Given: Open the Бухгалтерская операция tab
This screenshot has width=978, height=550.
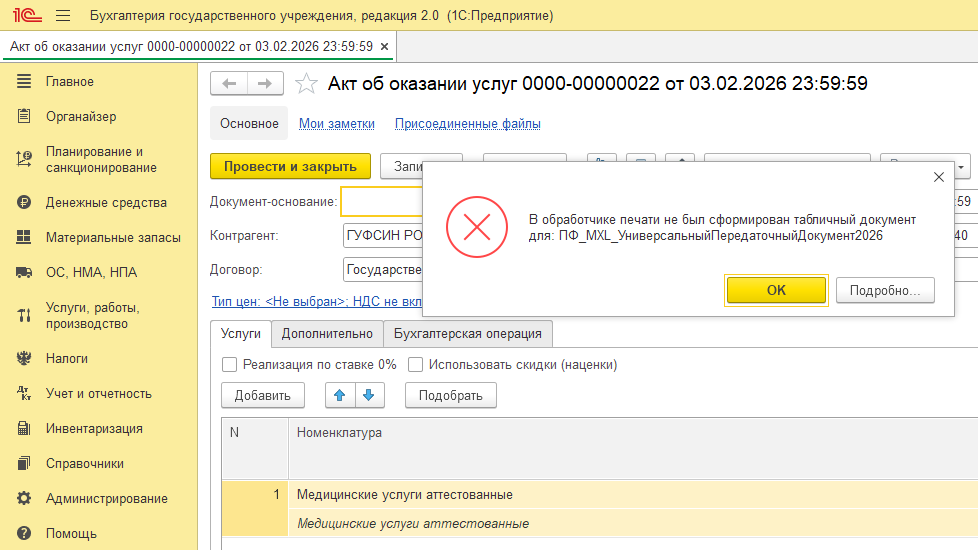Looking at the screenshot, I should 468,334.
